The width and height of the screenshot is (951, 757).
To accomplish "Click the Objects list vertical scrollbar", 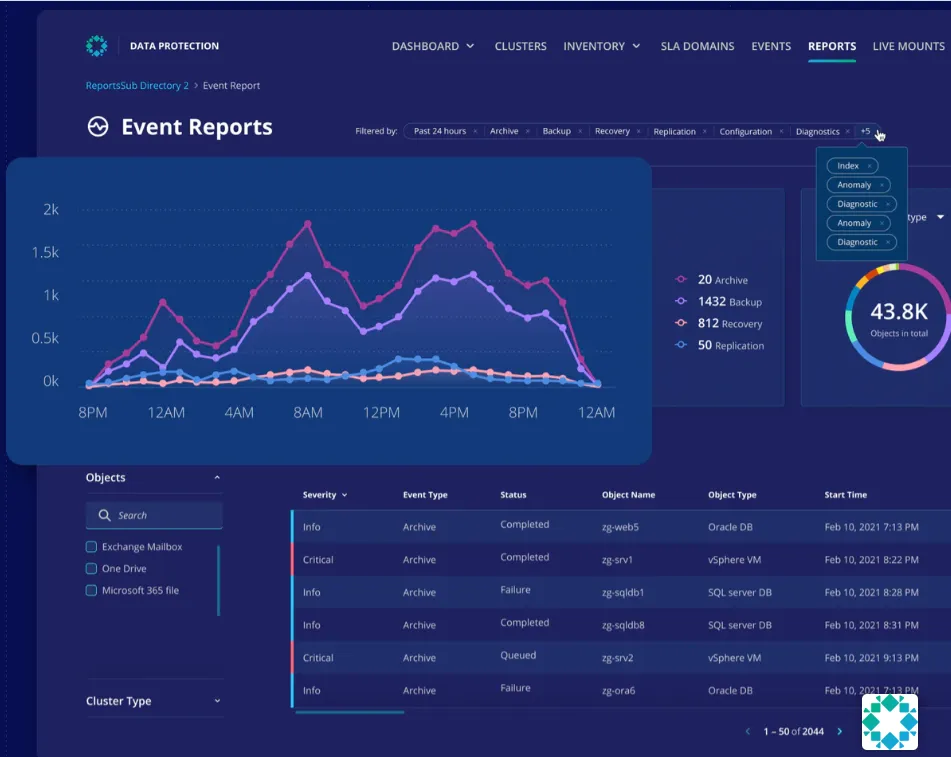I will pyautogui.click(x=218, y=580).
